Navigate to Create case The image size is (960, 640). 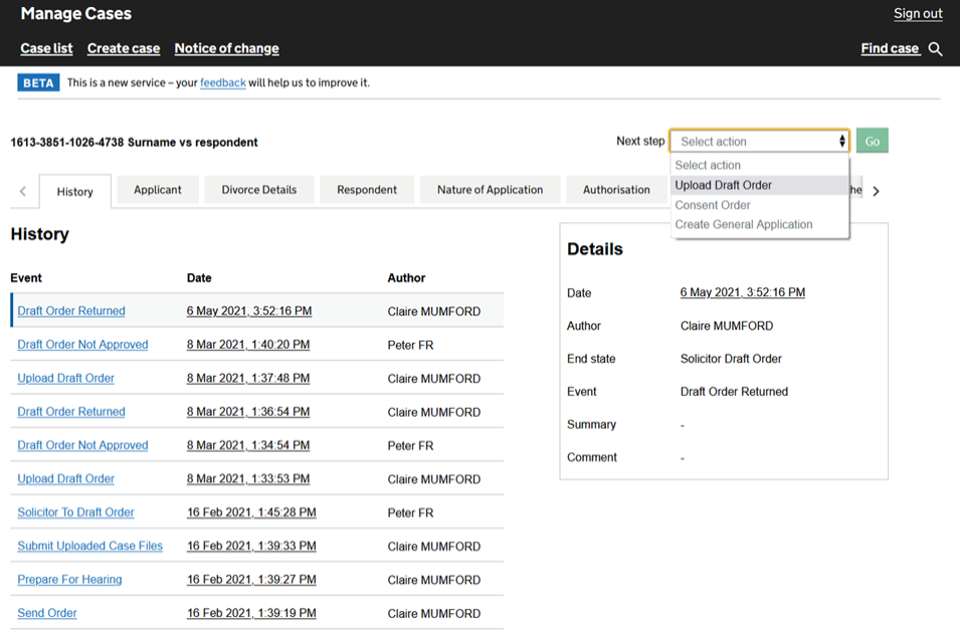click(123, 49)
